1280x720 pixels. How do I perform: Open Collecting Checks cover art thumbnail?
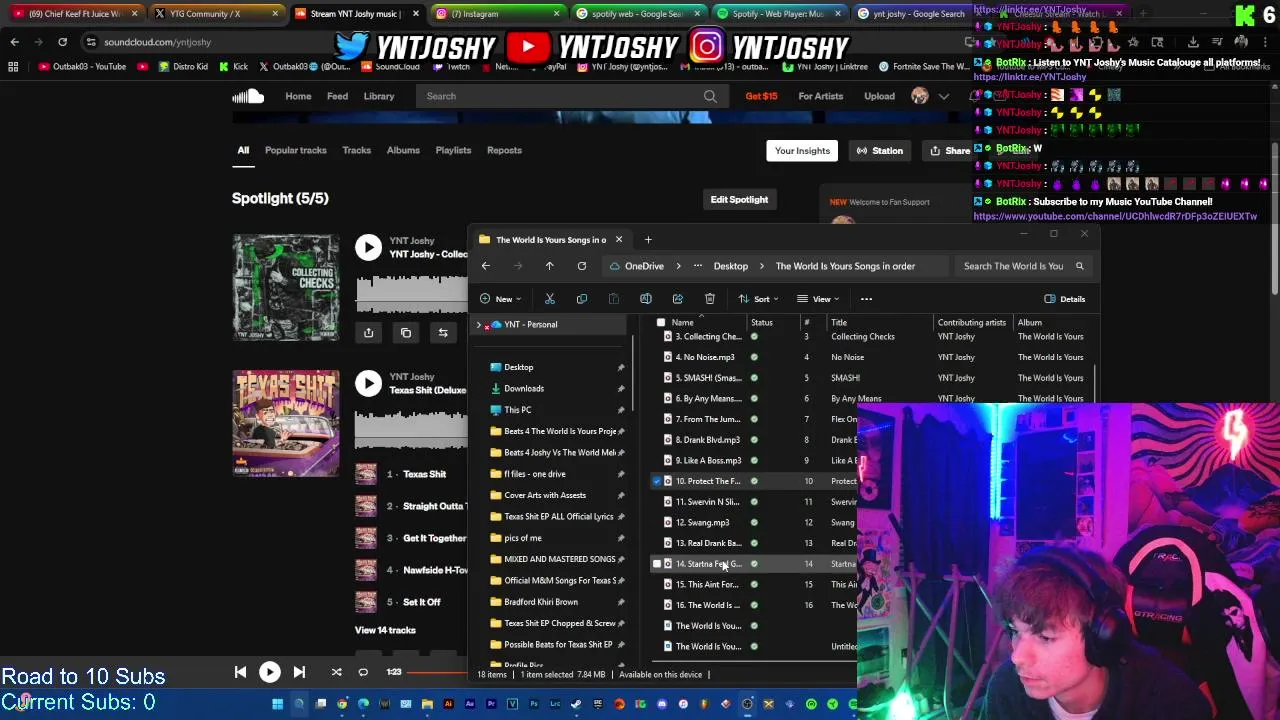click(x=286, y=288)
